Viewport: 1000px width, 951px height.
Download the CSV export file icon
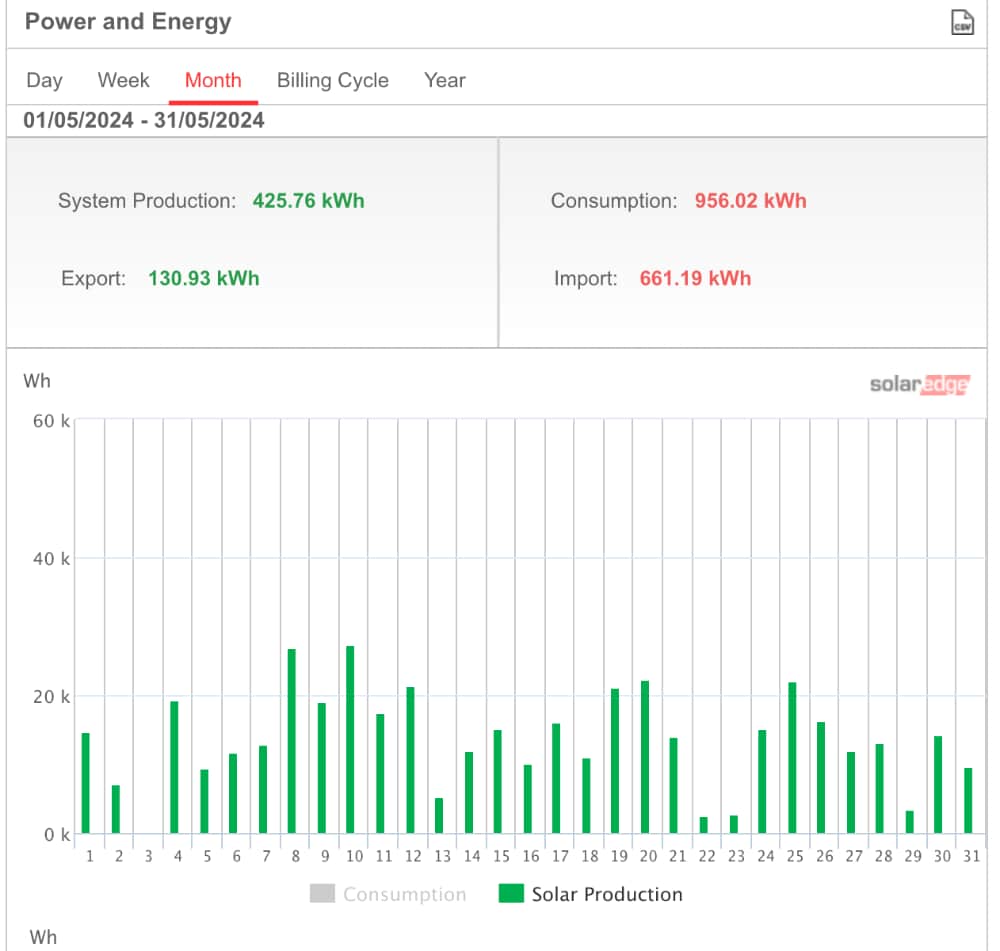962,23
